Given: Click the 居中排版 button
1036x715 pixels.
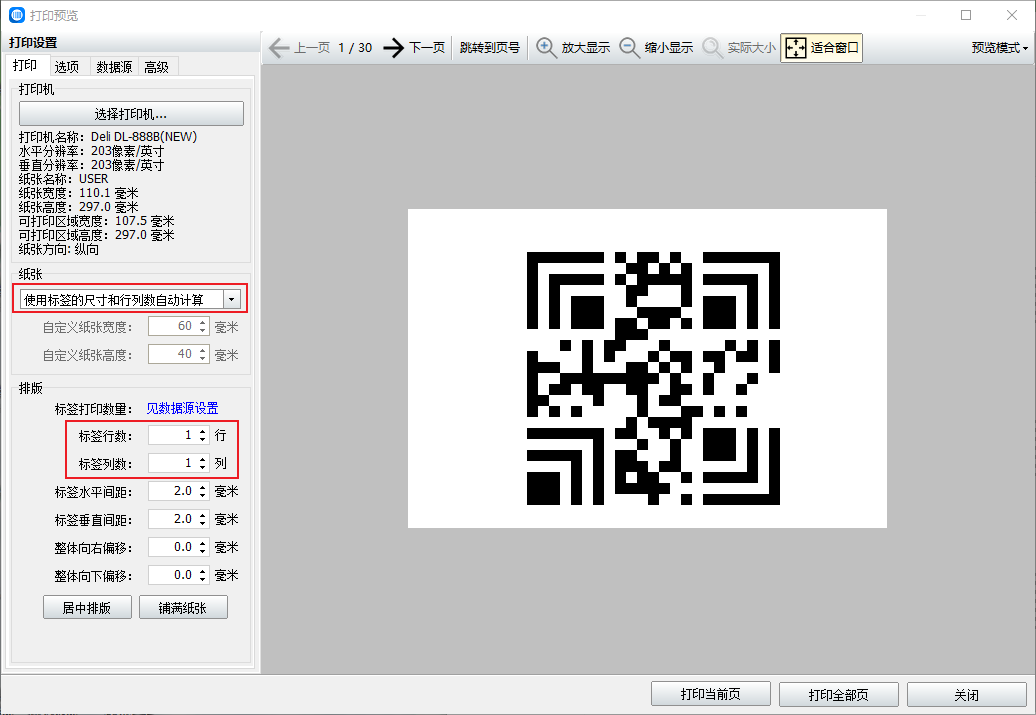Looking at the screenshot, I should (x=87, y=607).
